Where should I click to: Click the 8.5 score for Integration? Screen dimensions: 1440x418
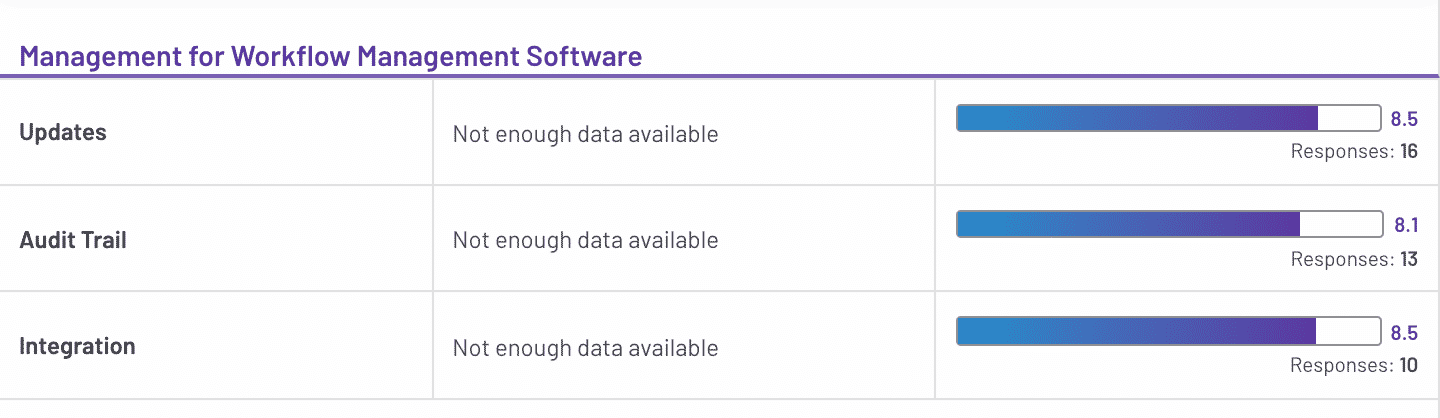pyautogui.click(x=1404, y=332)
